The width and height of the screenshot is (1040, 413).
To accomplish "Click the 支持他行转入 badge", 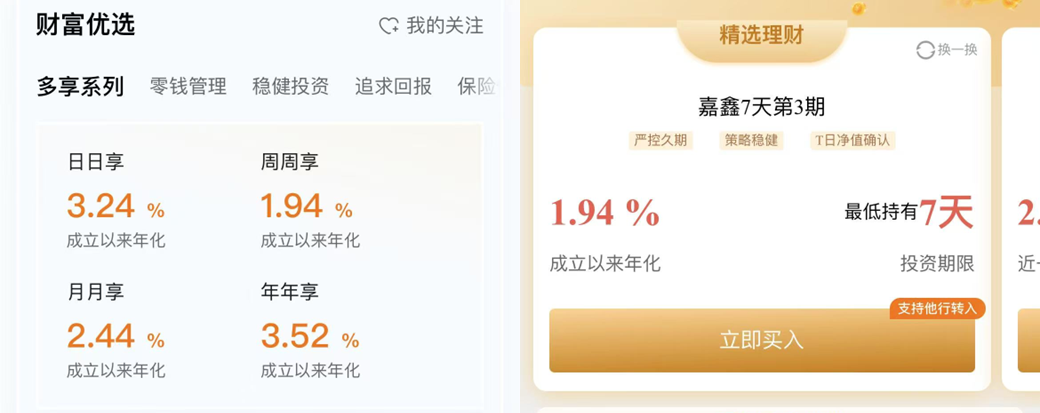I will pos(937,308).
